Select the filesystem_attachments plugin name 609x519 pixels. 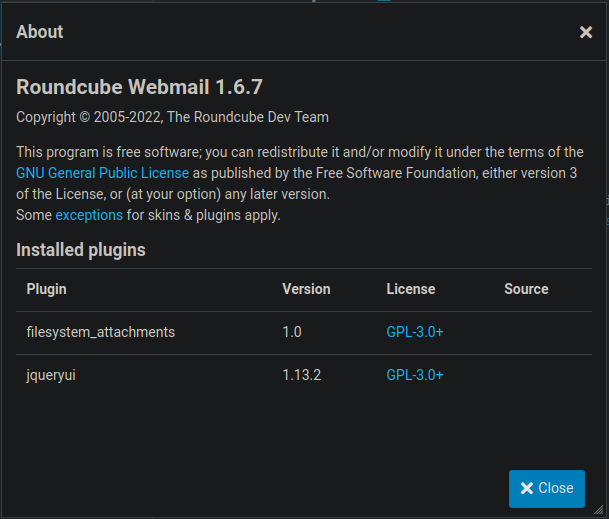point(101,332)
